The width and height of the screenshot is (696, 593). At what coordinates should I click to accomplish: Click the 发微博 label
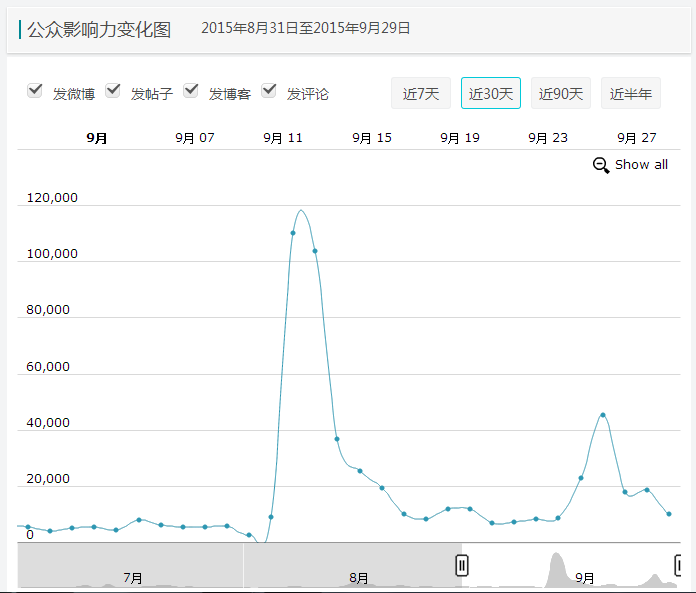[x=74, y=94]
